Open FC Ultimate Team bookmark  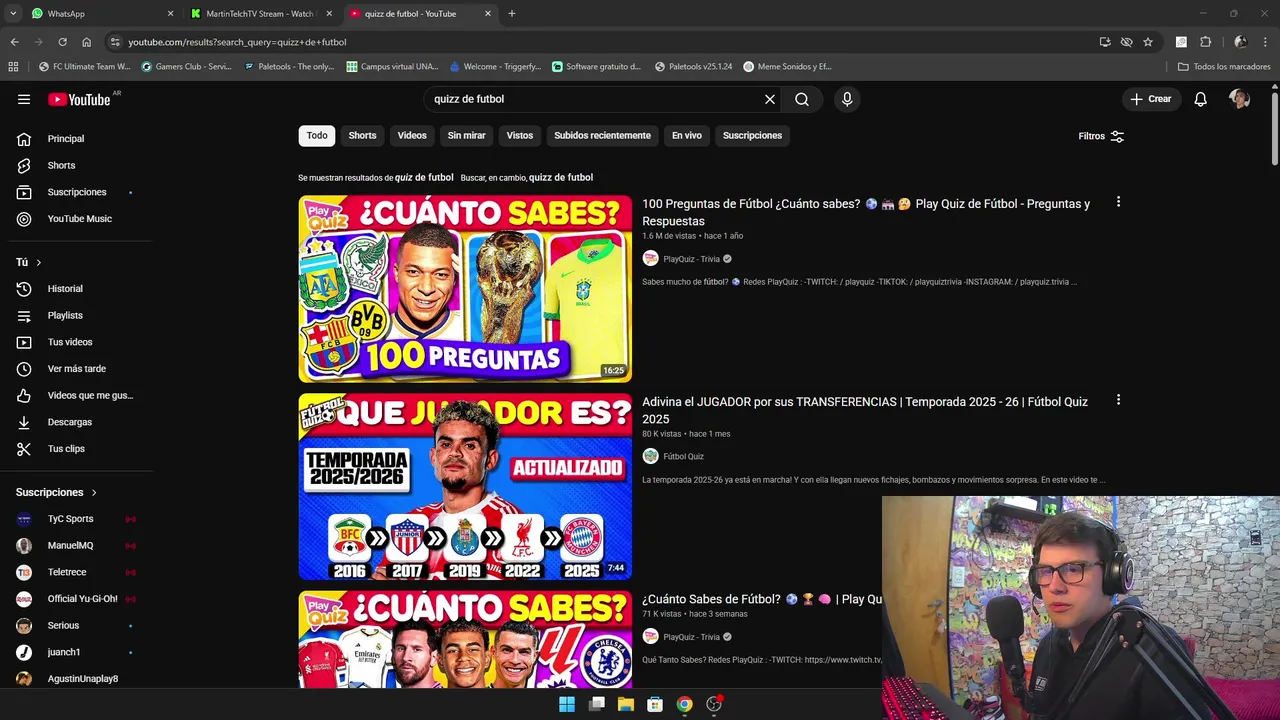[x=84, y=67]
